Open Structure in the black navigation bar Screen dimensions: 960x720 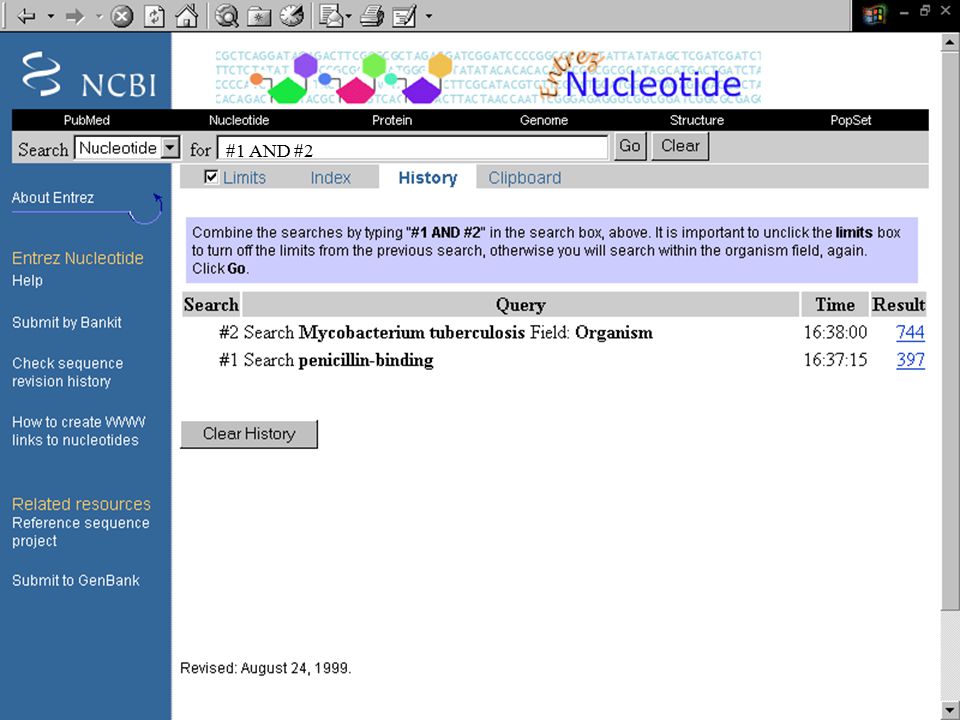(697, 120)
